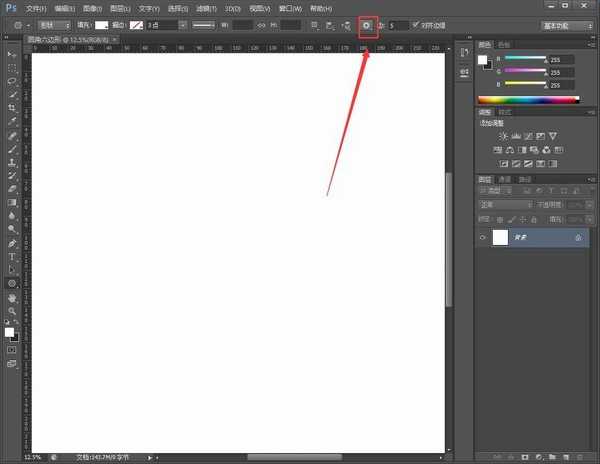The width and height of the screenshot is (600, 464).
Task: Open the layer blend mode 正常 dropdown
Action: point(506,205)
